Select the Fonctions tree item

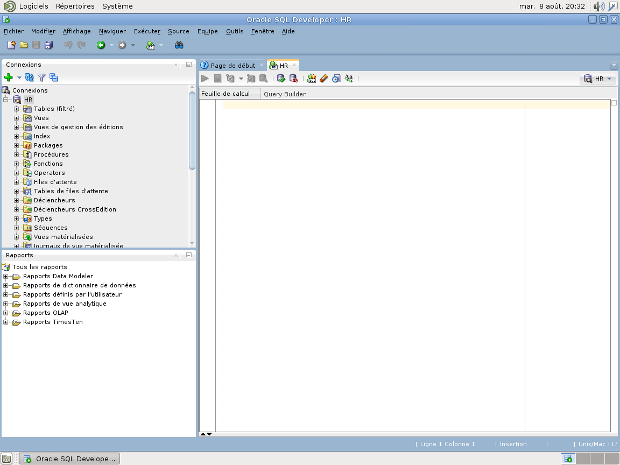pos(48,163)
